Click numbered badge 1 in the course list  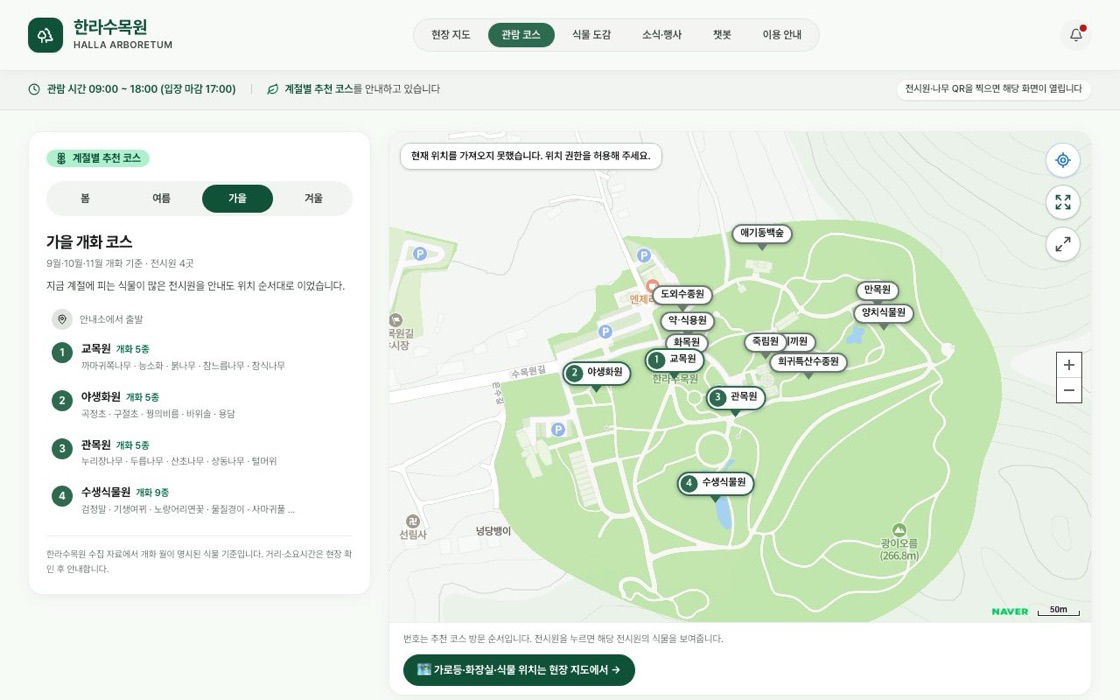coord(62,352)
